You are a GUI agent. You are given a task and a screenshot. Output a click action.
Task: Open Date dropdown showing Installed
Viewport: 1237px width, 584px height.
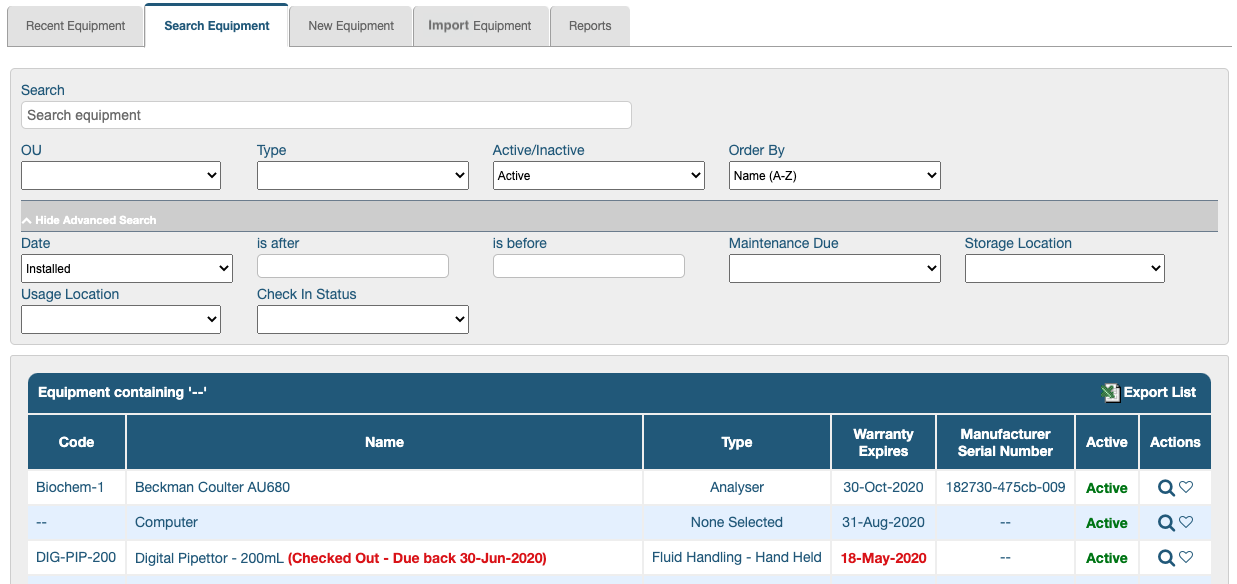(127, 269)
